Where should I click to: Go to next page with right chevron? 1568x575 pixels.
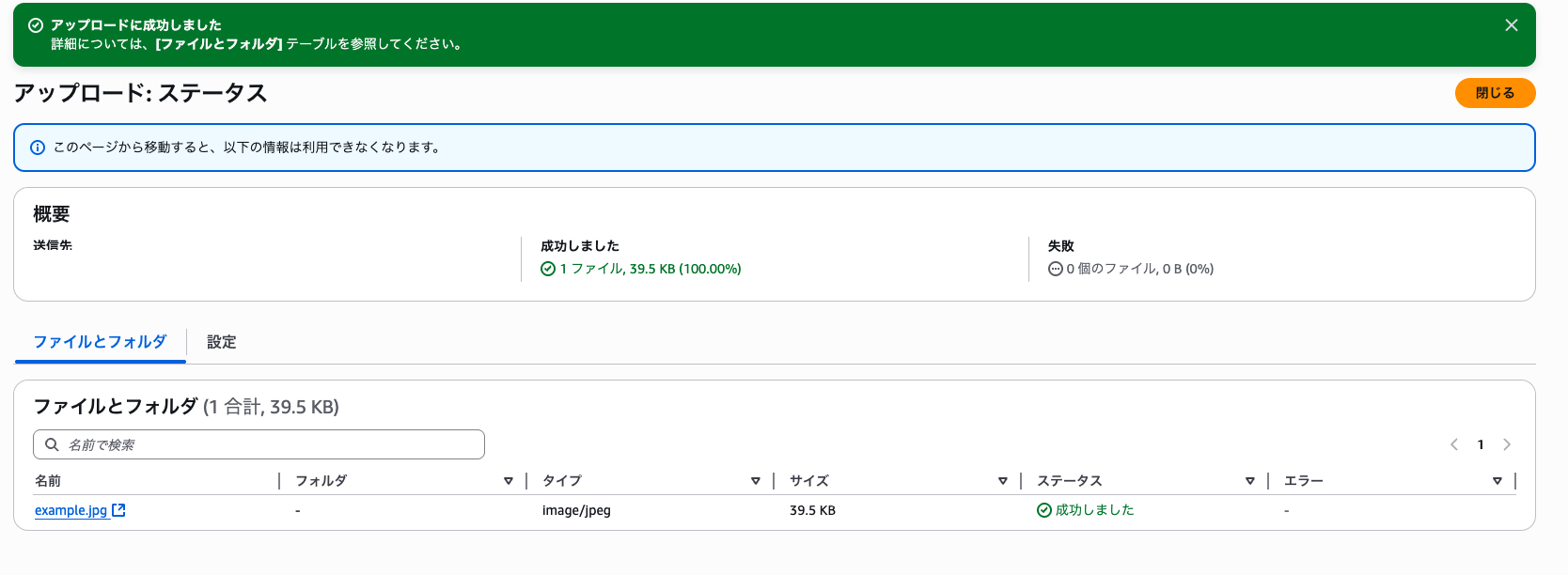click(1507, 444)
